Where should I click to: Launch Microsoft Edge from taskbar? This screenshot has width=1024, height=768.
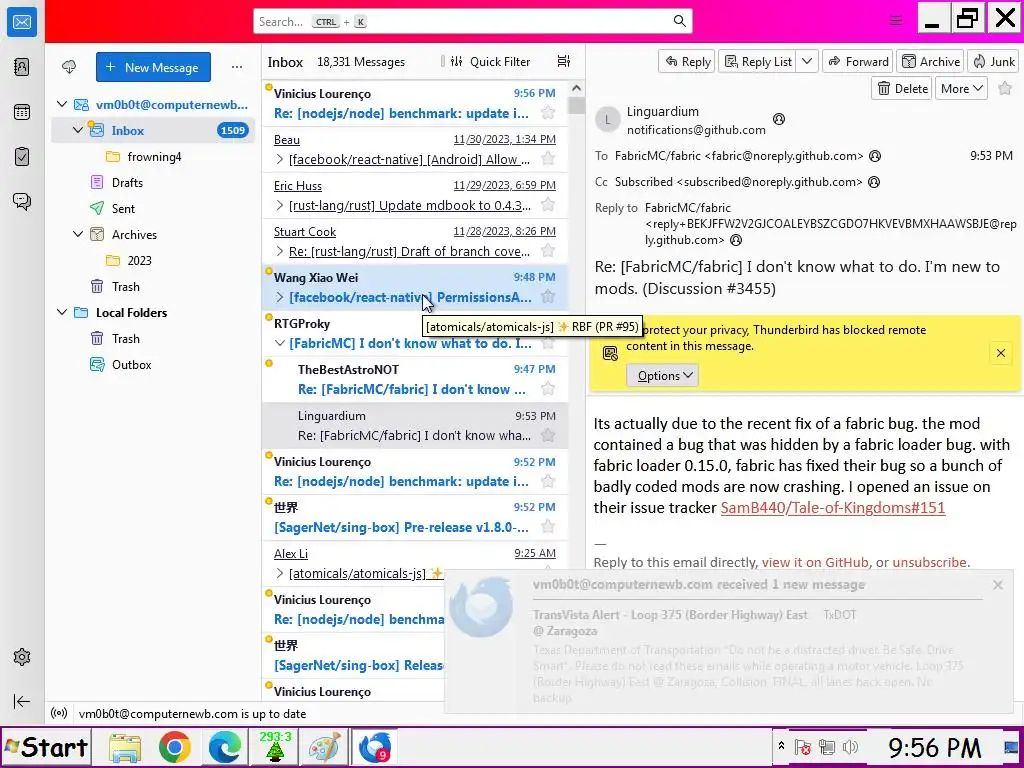pos(225,747)
